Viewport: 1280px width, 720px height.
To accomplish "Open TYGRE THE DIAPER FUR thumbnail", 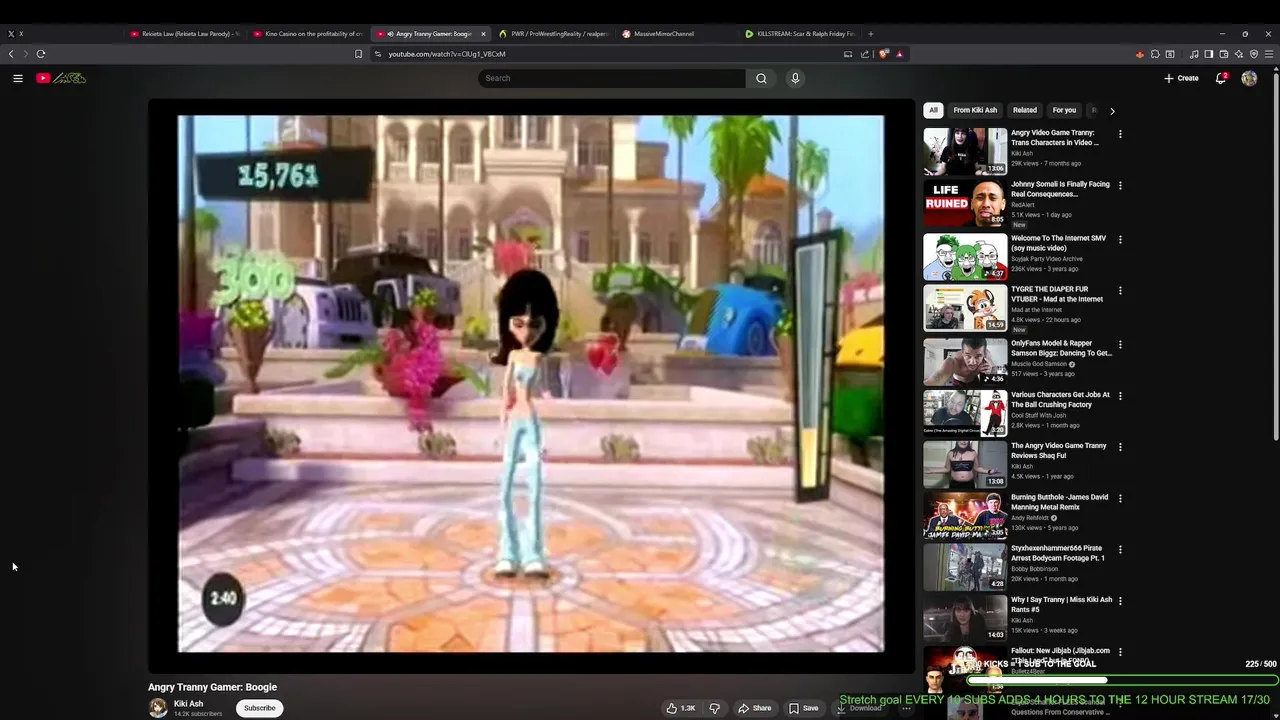I will tap(965, 308).
